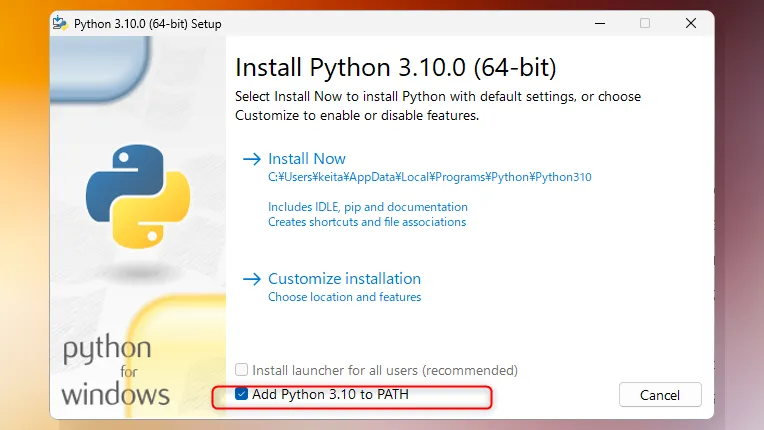This screenshot has width=764, height=430.
Task: Click the arrow icon beside Customize installation
Action: tap(251, 279)
